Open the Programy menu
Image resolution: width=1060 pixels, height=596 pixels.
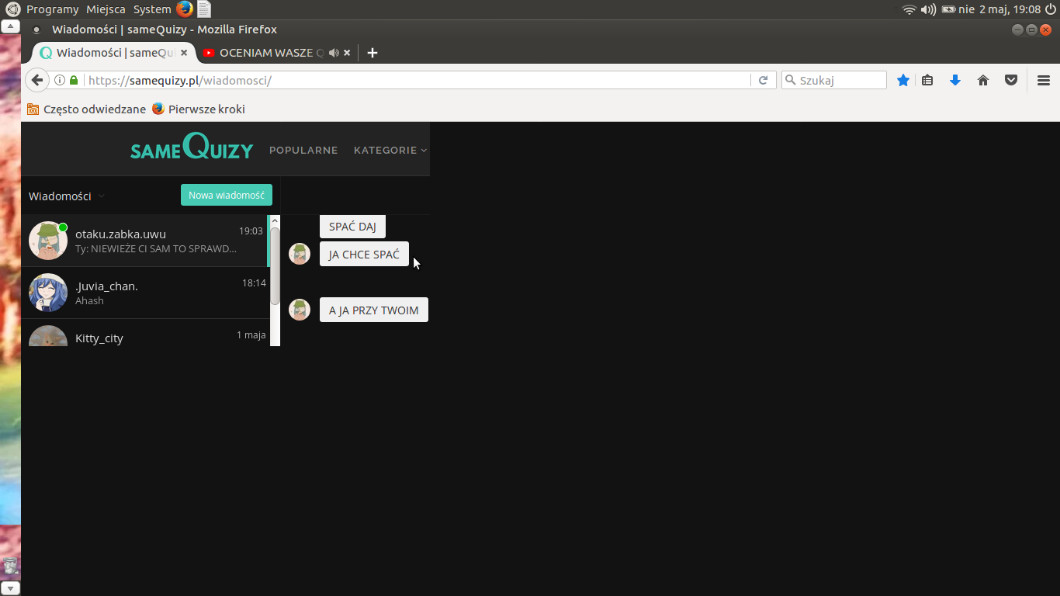tap(52, 9)
